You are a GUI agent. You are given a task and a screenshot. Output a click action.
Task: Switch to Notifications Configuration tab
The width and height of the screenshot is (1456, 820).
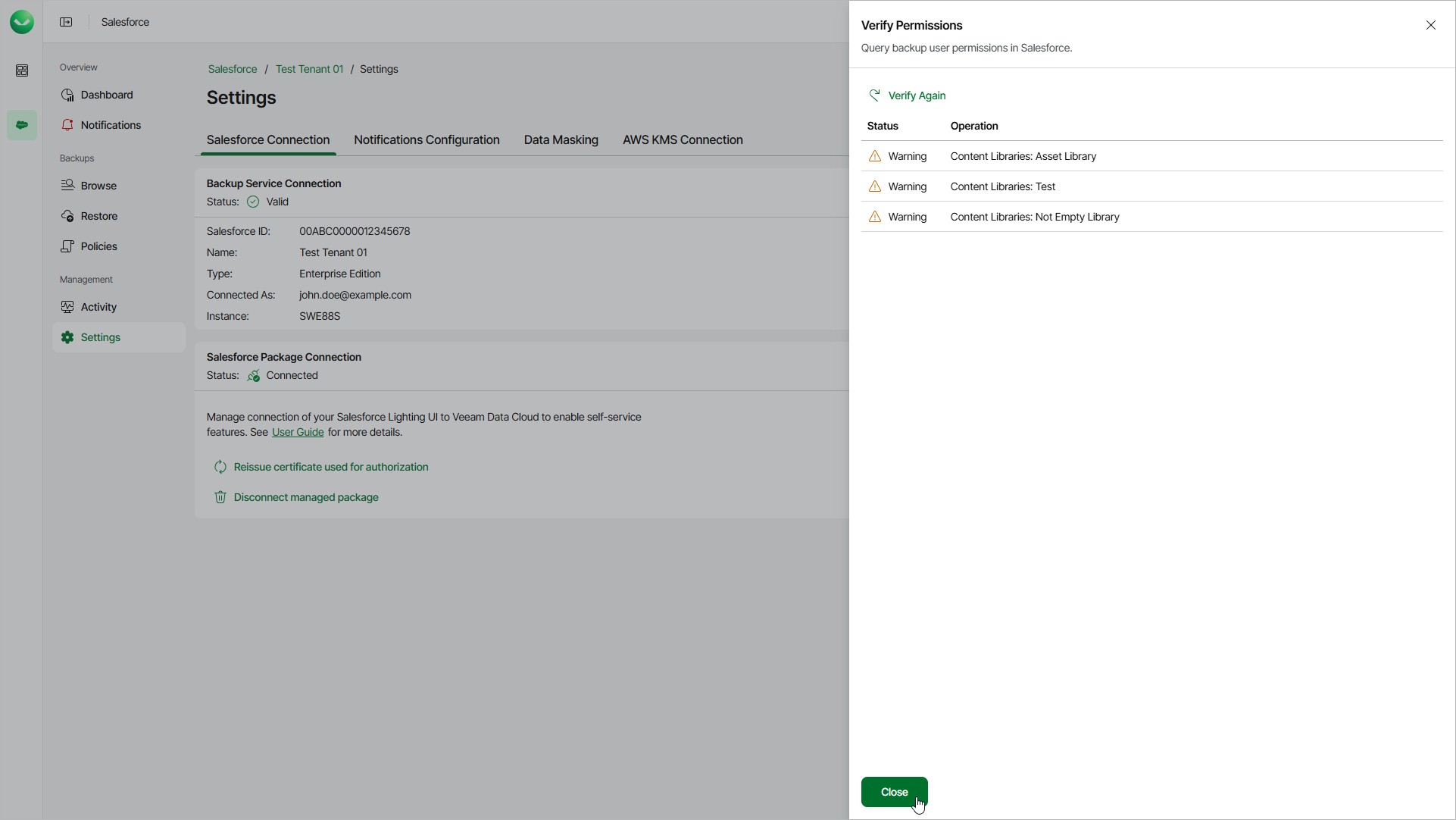[426, 140]
